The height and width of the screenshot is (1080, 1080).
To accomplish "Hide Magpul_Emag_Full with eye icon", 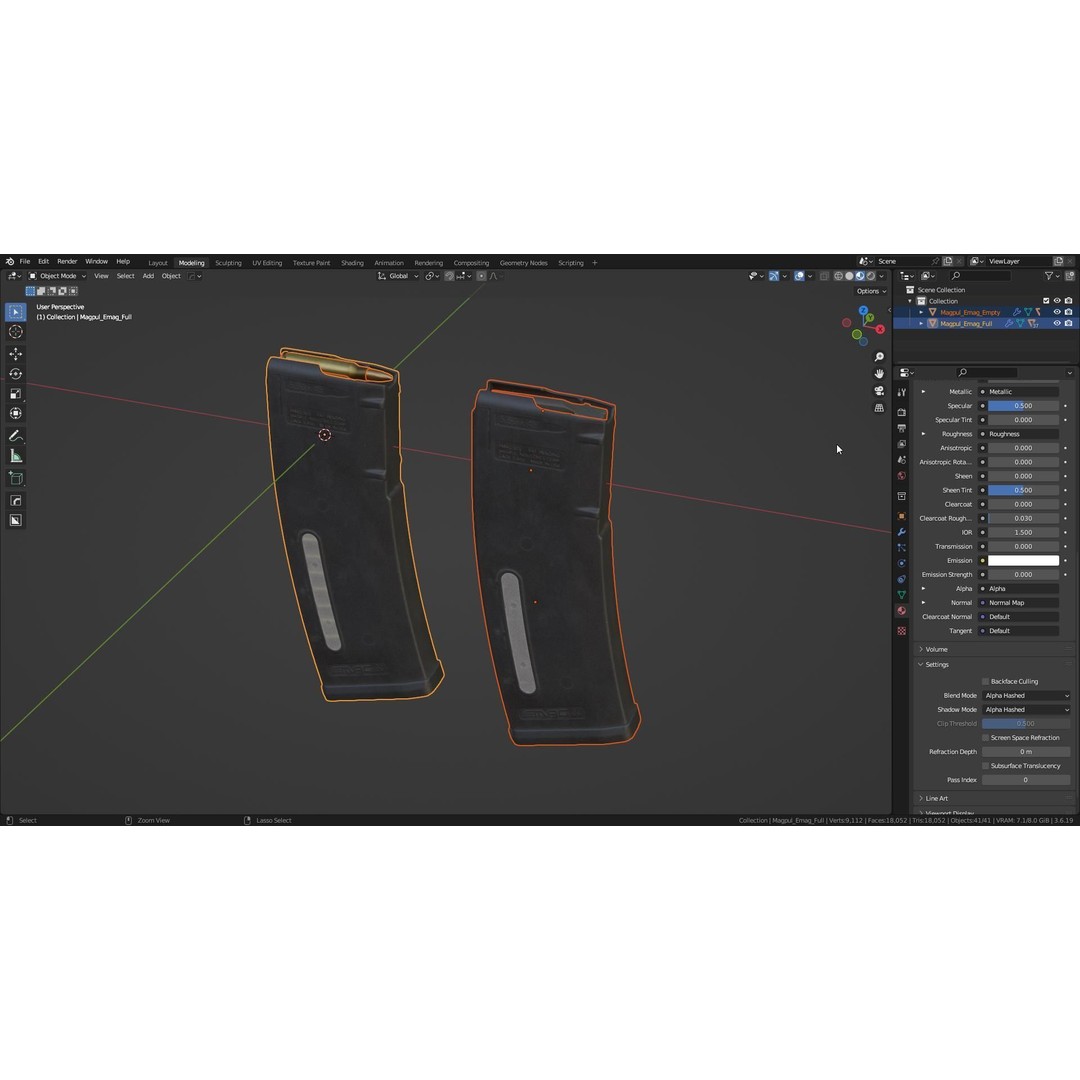I will click(1057, 323).
